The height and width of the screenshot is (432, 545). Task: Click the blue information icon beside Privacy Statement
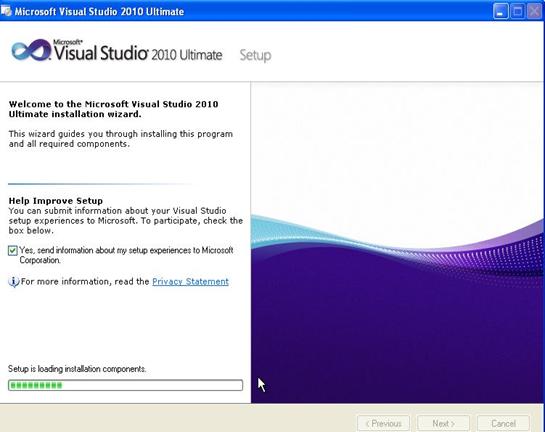pos(13,282)
